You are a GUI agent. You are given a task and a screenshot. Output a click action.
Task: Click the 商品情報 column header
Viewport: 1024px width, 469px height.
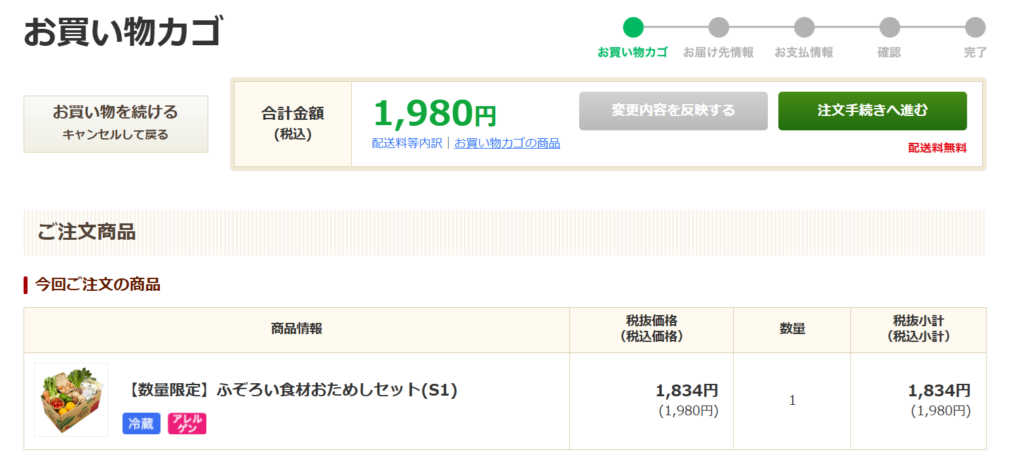pos(296,329)
